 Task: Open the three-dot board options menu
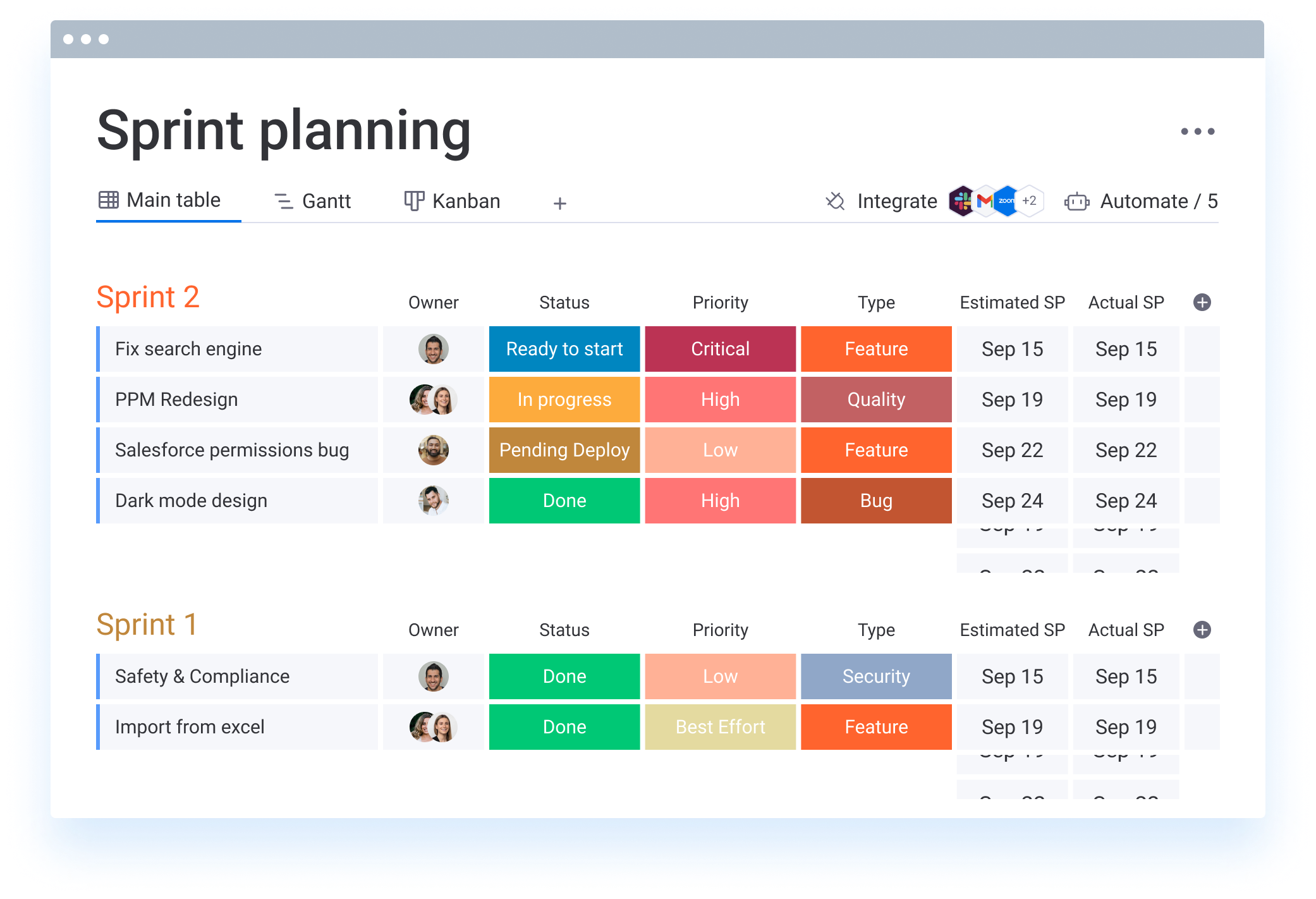click(1197, 131)
